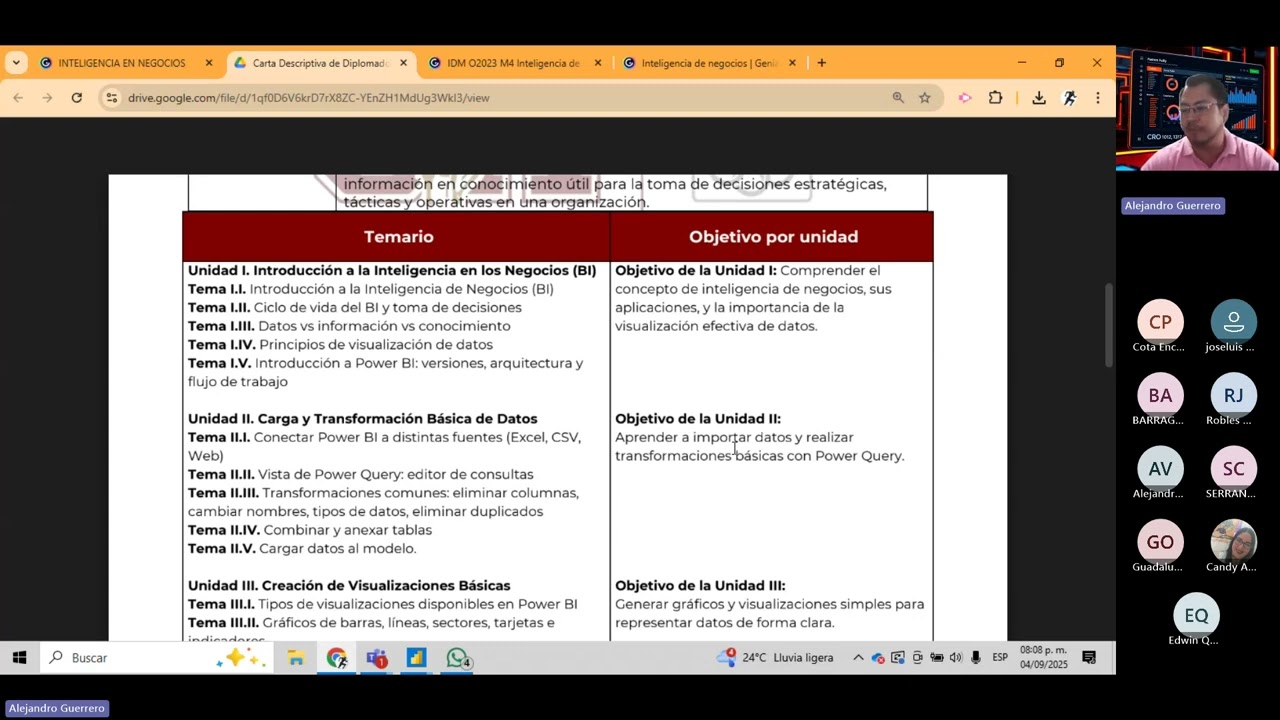Open WhatsApp from taskbar
This screenshot has height=720, width=1280.
click(x=458, y=658)
